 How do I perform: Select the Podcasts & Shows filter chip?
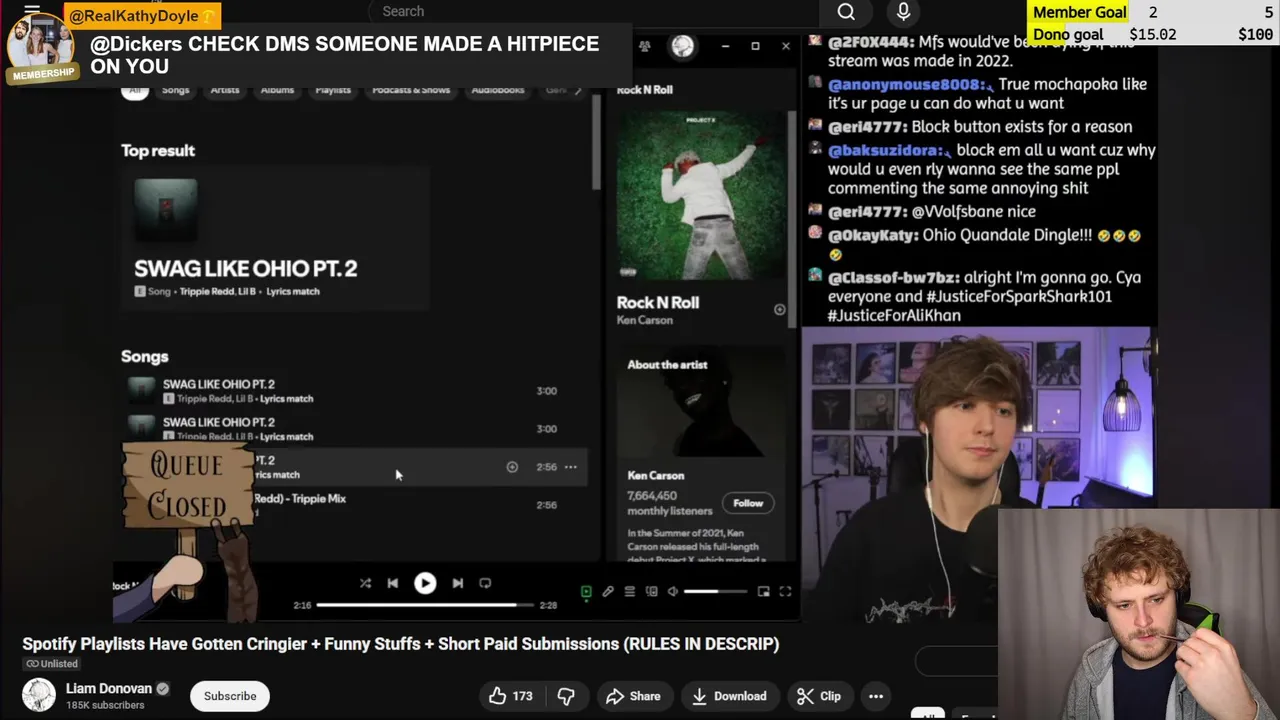click(x=411, y=90)
